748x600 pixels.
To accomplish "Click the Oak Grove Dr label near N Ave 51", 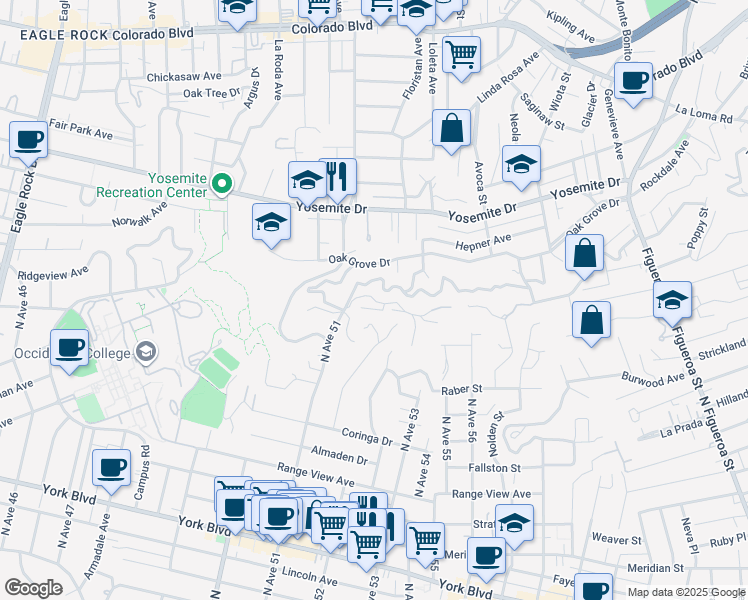I will [359, 261].
